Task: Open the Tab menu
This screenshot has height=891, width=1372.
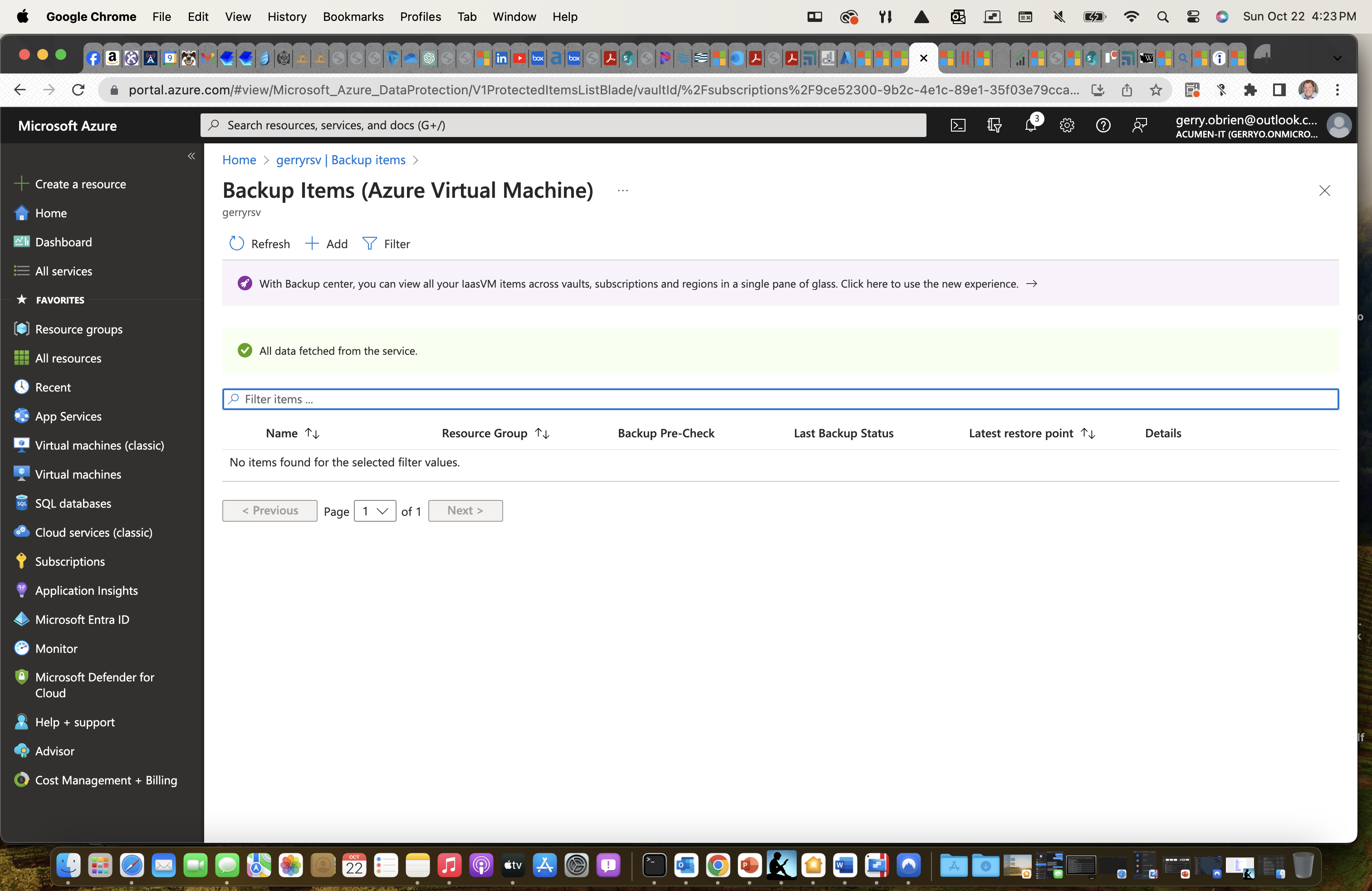Action: point(466,17)
